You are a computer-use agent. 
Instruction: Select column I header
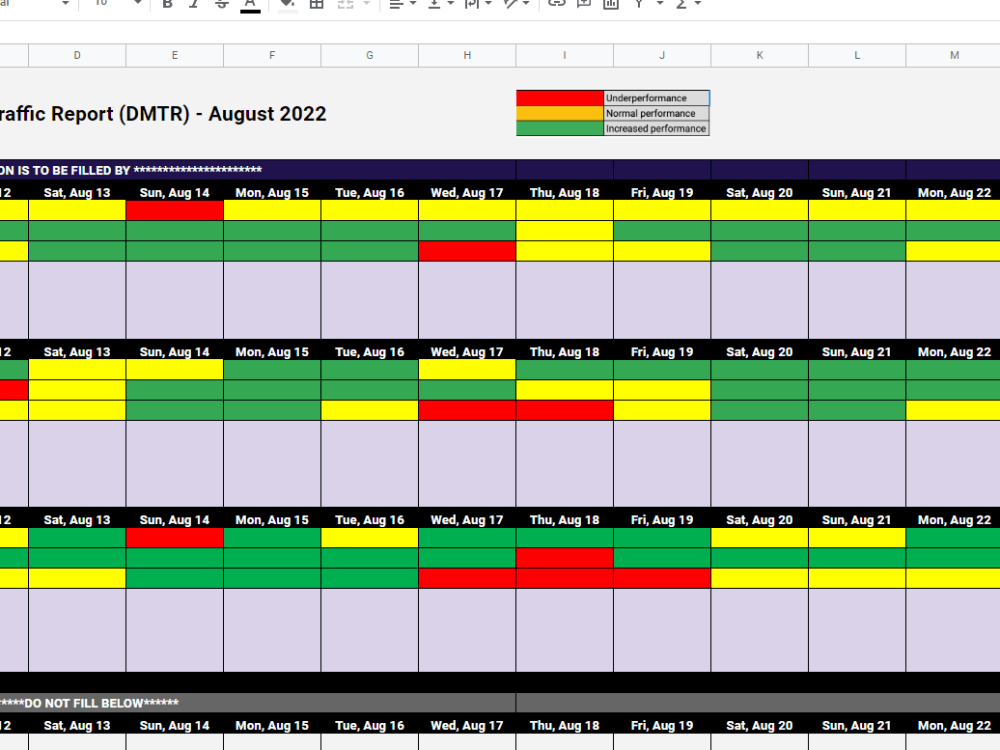pos(564,55)
